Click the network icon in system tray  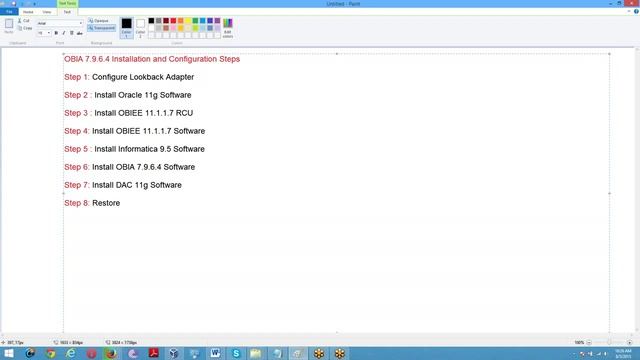pyautogui.click(x=598, y=354)
